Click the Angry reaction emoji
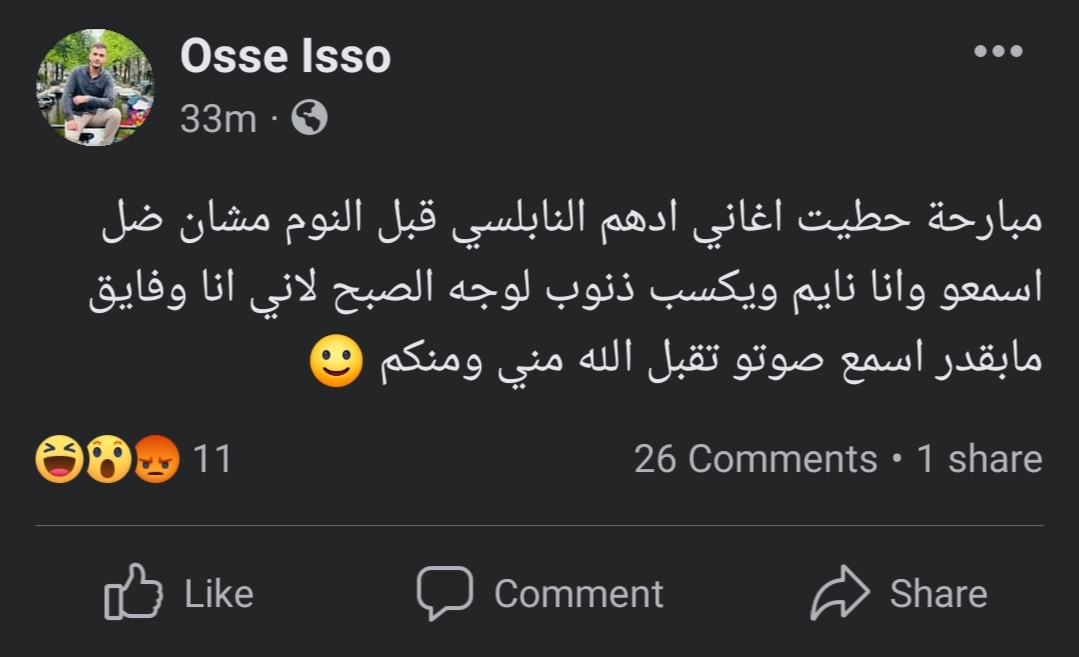 [x=156, y=460]
